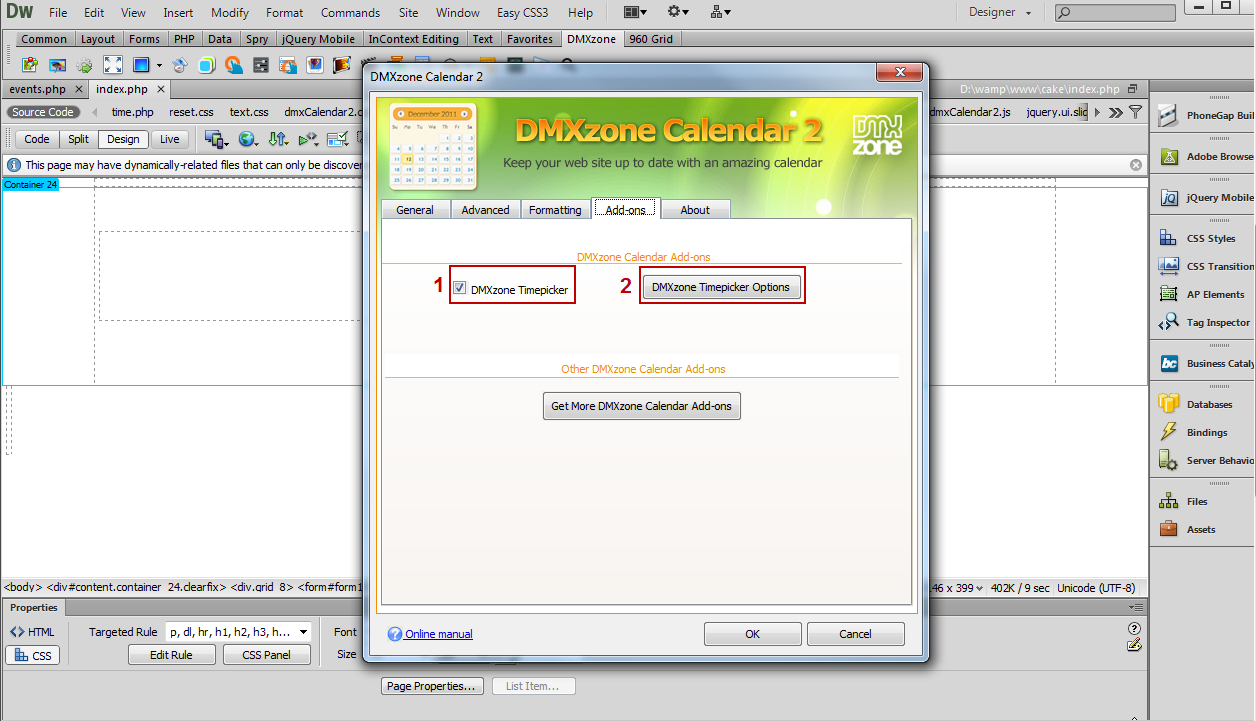Open the Files panel
This screenshot has width=1256, height=721.
[1197, 501]
